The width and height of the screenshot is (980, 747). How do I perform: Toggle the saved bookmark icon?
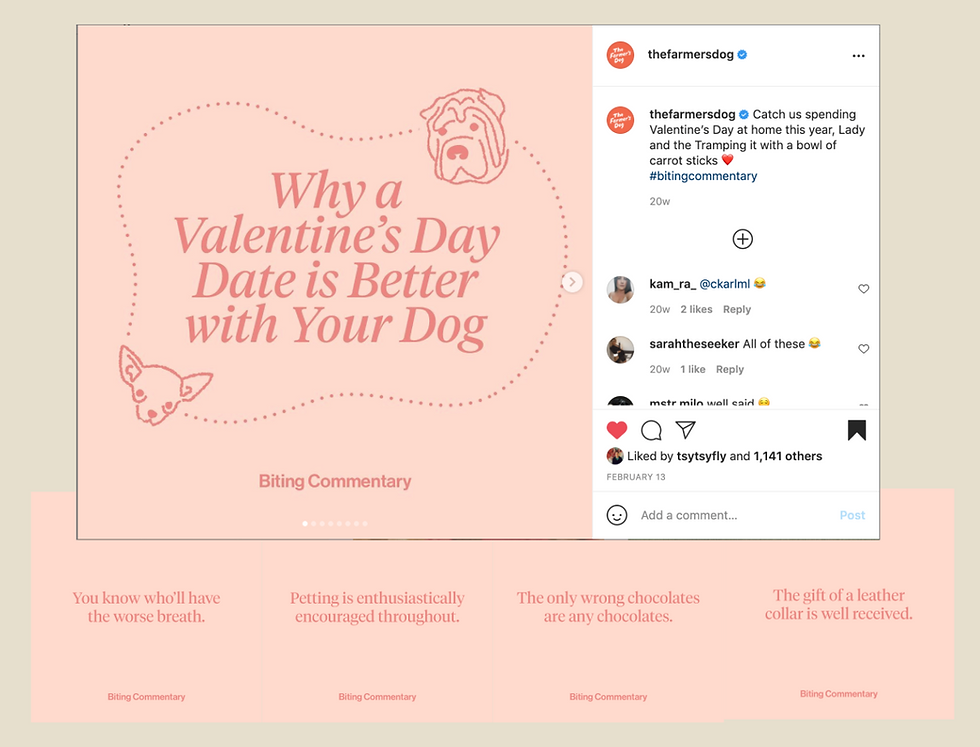pyautogui.click(x=857, y=430)
